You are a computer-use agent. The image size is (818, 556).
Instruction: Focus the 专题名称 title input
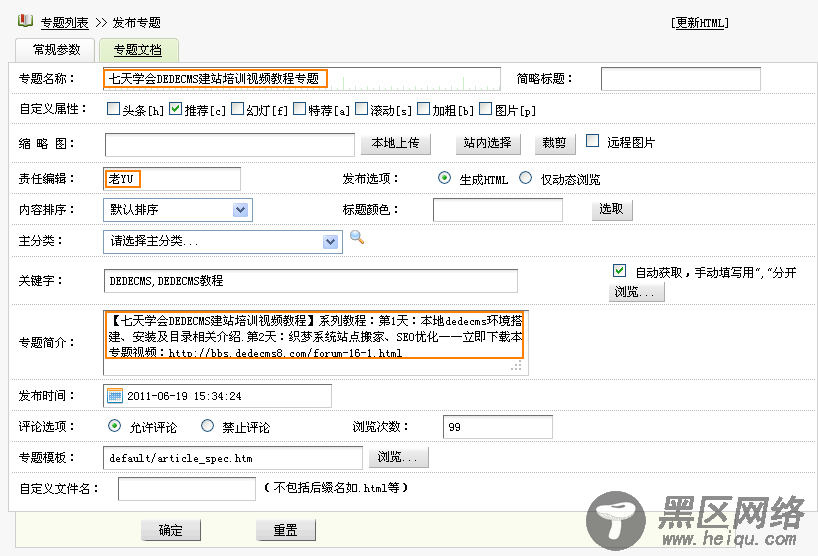click(x=302, y=79)
